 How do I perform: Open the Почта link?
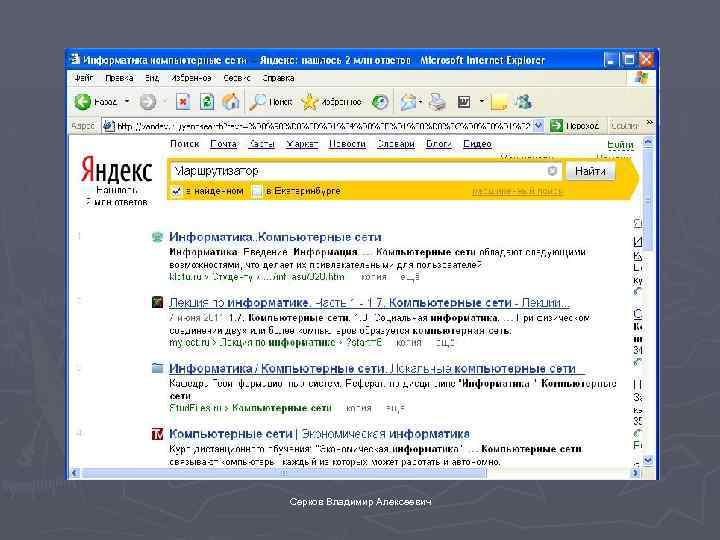pyautogui.click(x=224, y=144)
